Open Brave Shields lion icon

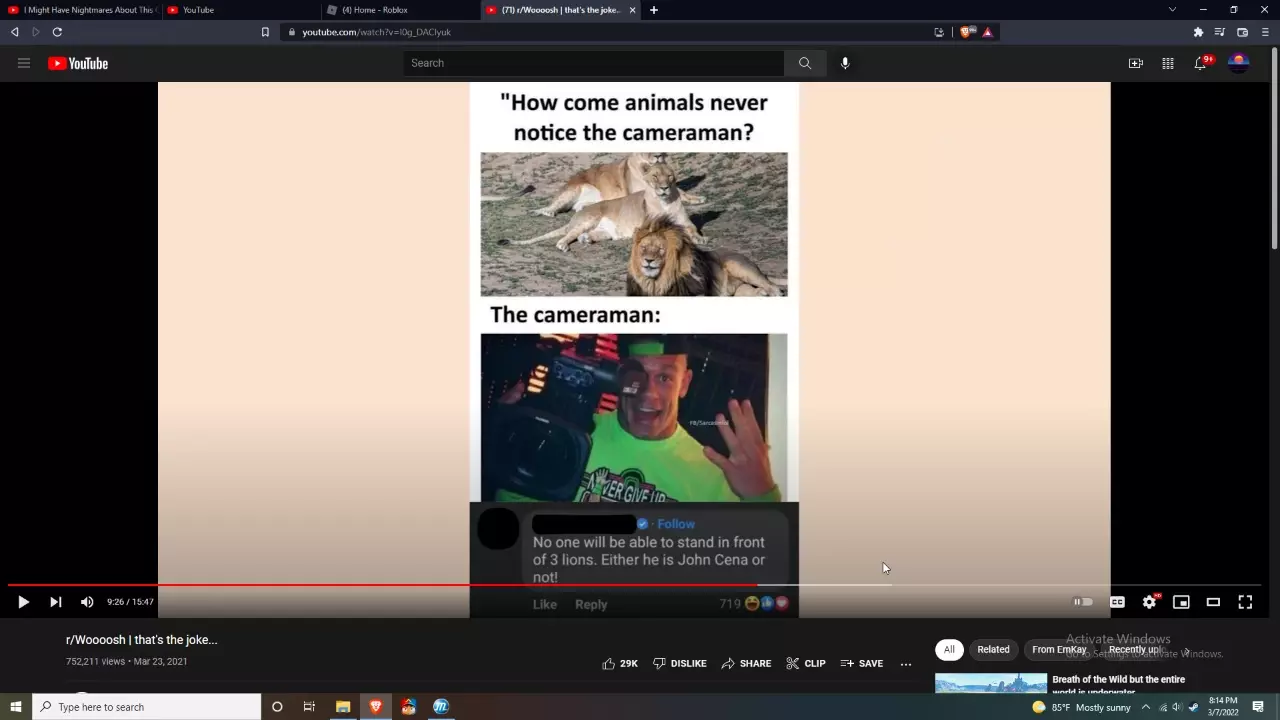[x=967, y=32]
